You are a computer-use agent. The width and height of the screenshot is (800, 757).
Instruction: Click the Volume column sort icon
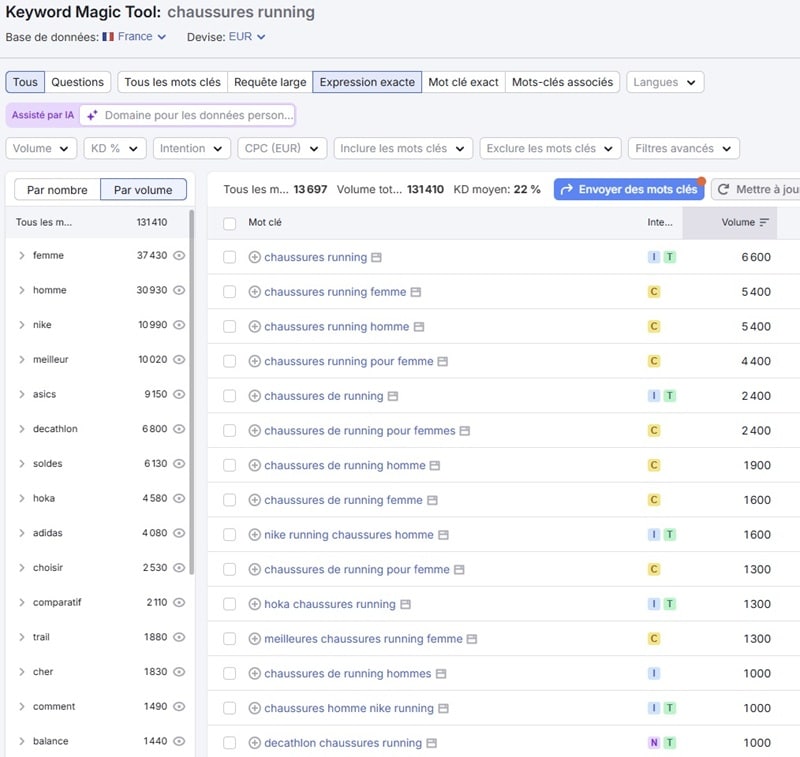click(x=764, y=222)
